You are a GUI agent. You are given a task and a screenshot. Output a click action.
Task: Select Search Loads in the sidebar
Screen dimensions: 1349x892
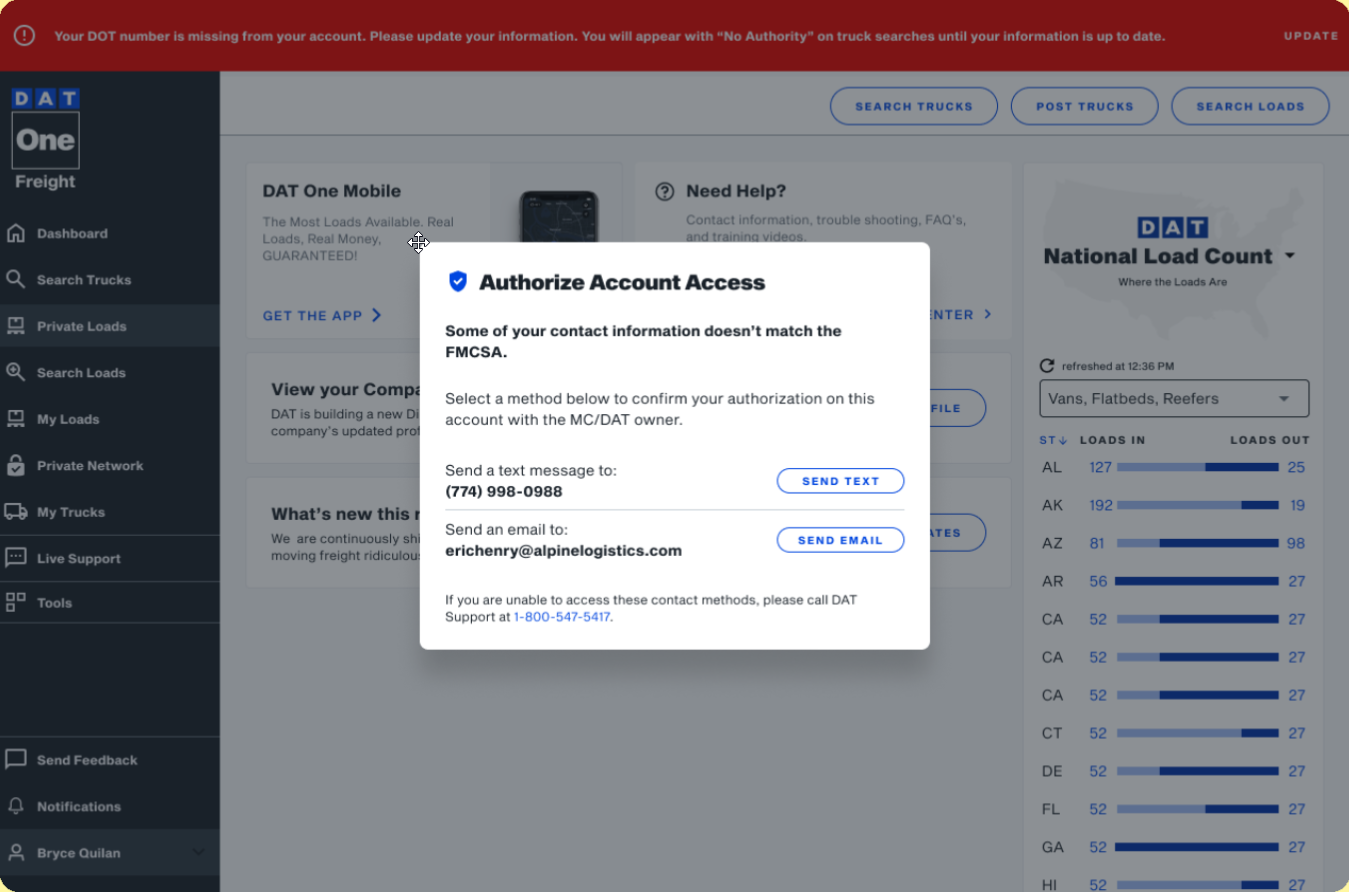110,372
